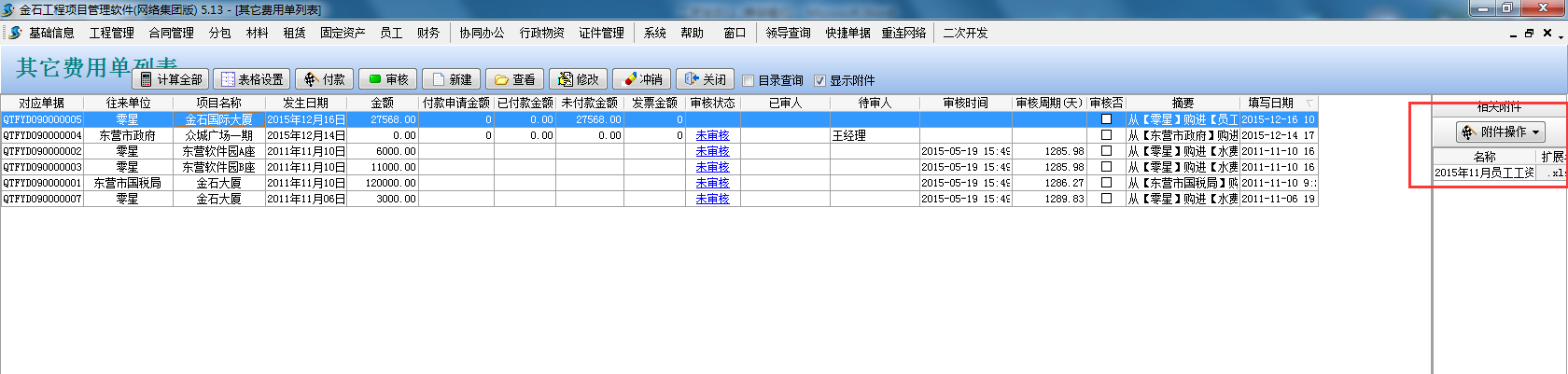Click the 计算全部 calculator toolbar button
Screen dimensions: 1568x374
171,79
